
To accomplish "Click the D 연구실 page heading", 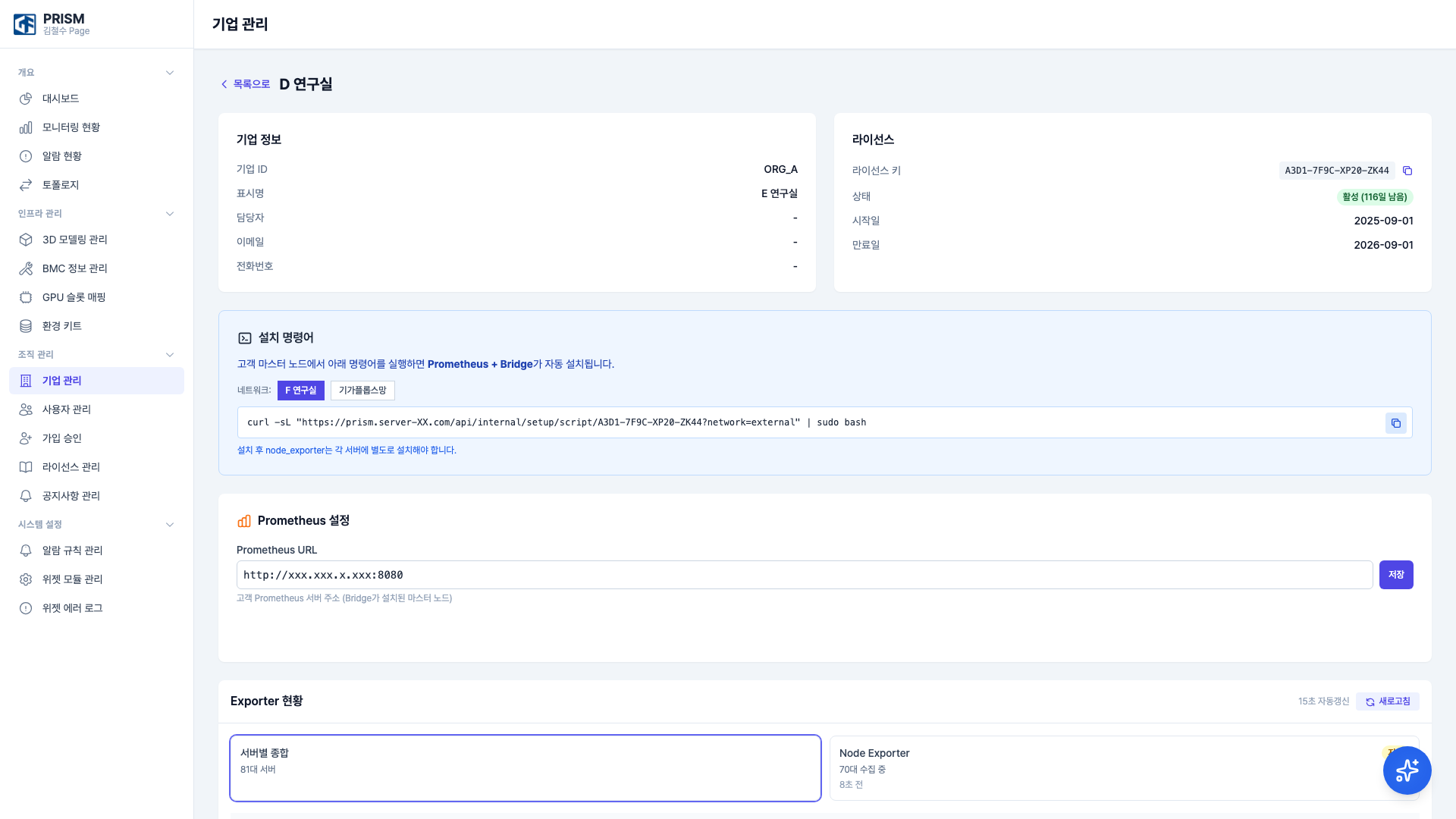I will point(306,84).
